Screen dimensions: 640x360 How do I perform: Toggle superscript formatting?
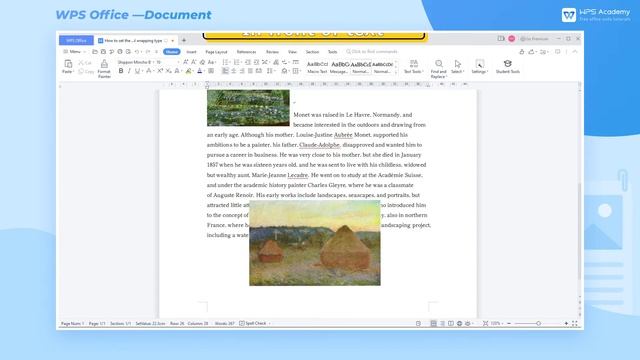(160, 71)
